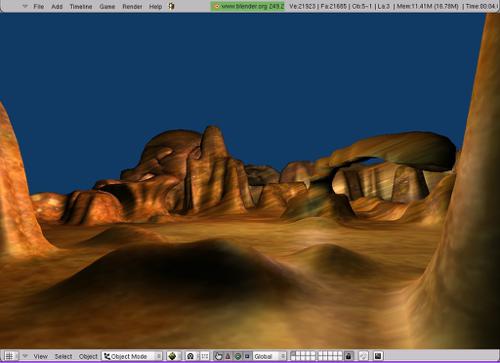Click the icon right of the layer lock

point(363,356)
